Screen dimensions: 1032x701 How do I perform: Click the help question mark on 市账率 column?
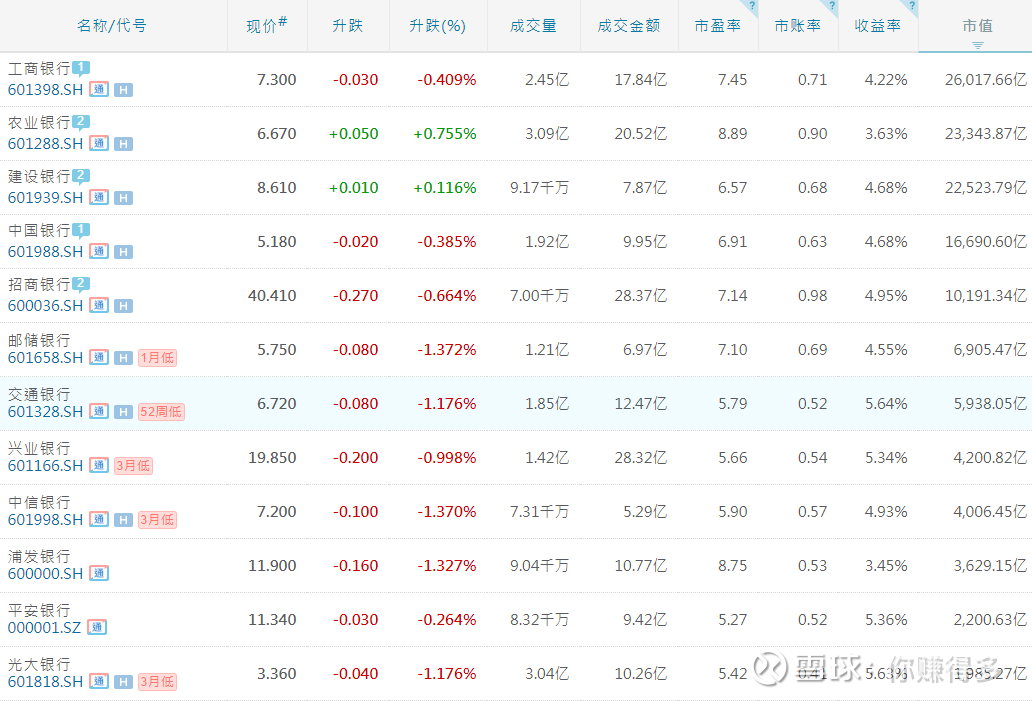[x=831, y=6]
